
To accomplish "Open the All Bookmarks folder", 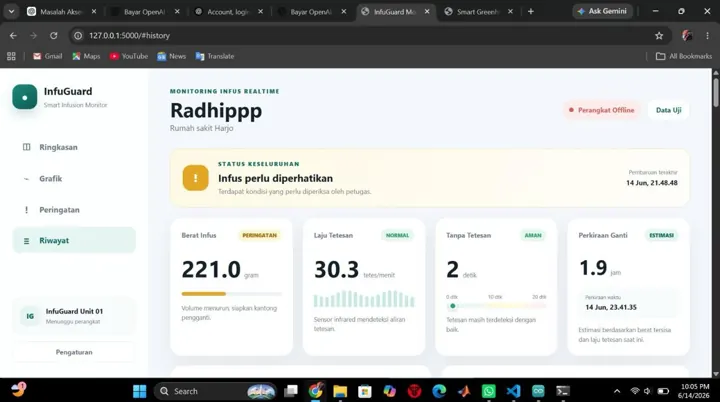I will tap(684, 56).
